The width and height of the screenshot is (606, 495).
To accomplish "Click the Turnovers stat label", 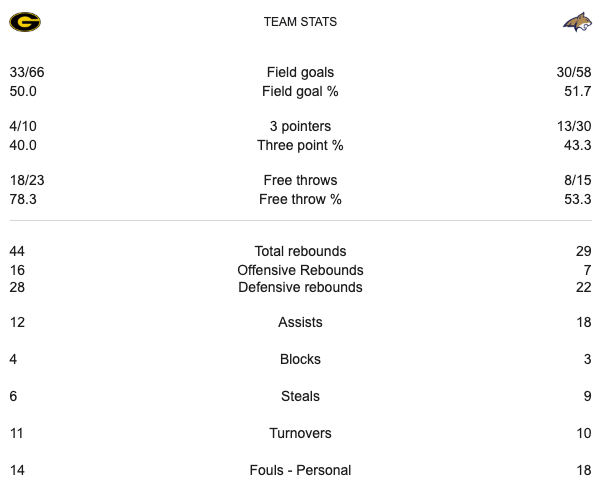I will coord(300,434).
